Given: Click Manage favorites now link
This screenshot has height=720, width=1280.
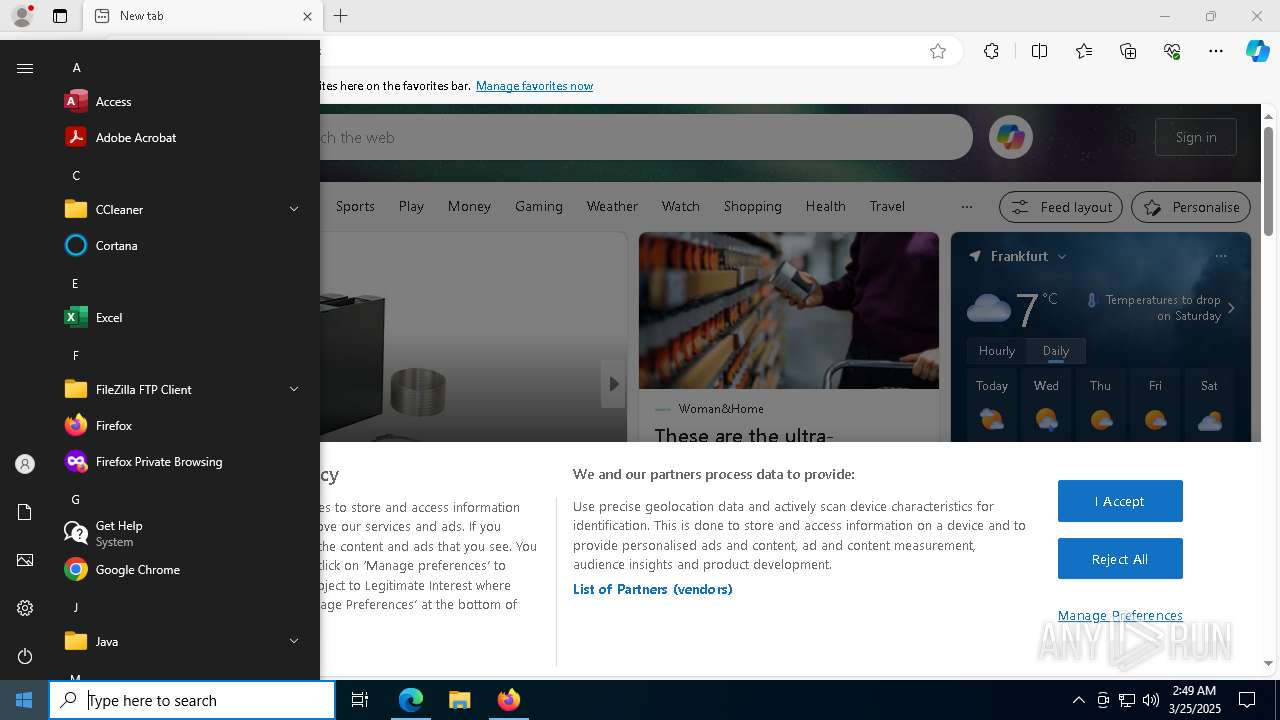Looking at the screenshot, I should point(534,86).
